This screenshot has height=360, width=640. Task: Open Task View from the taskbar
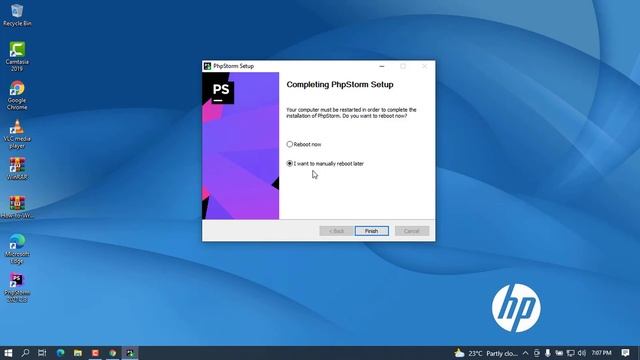pos(42,353)
